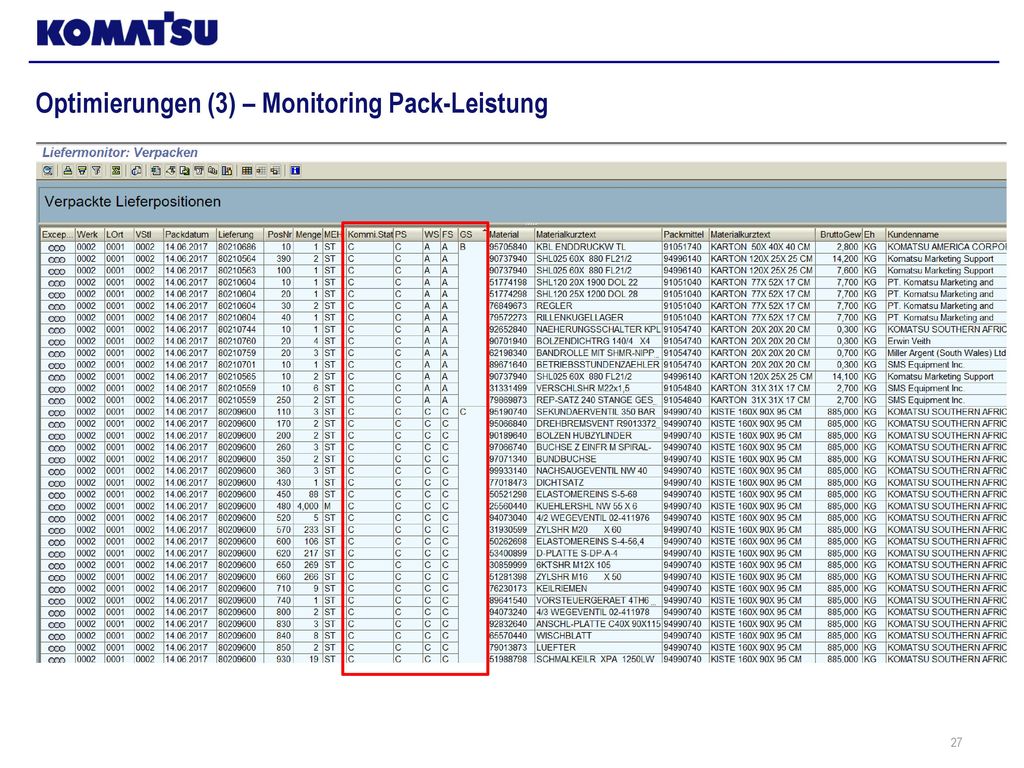Sort ascending with the toolbar icon
The image size is (1024, 768).
pyautogui.click(x=68, y=171)
